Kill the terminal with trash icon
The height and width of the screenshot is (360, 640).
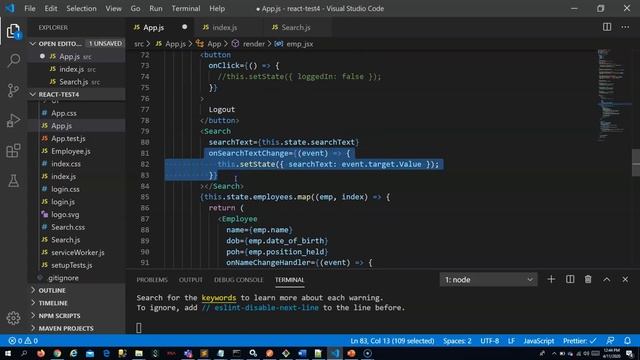coord(588,280)
